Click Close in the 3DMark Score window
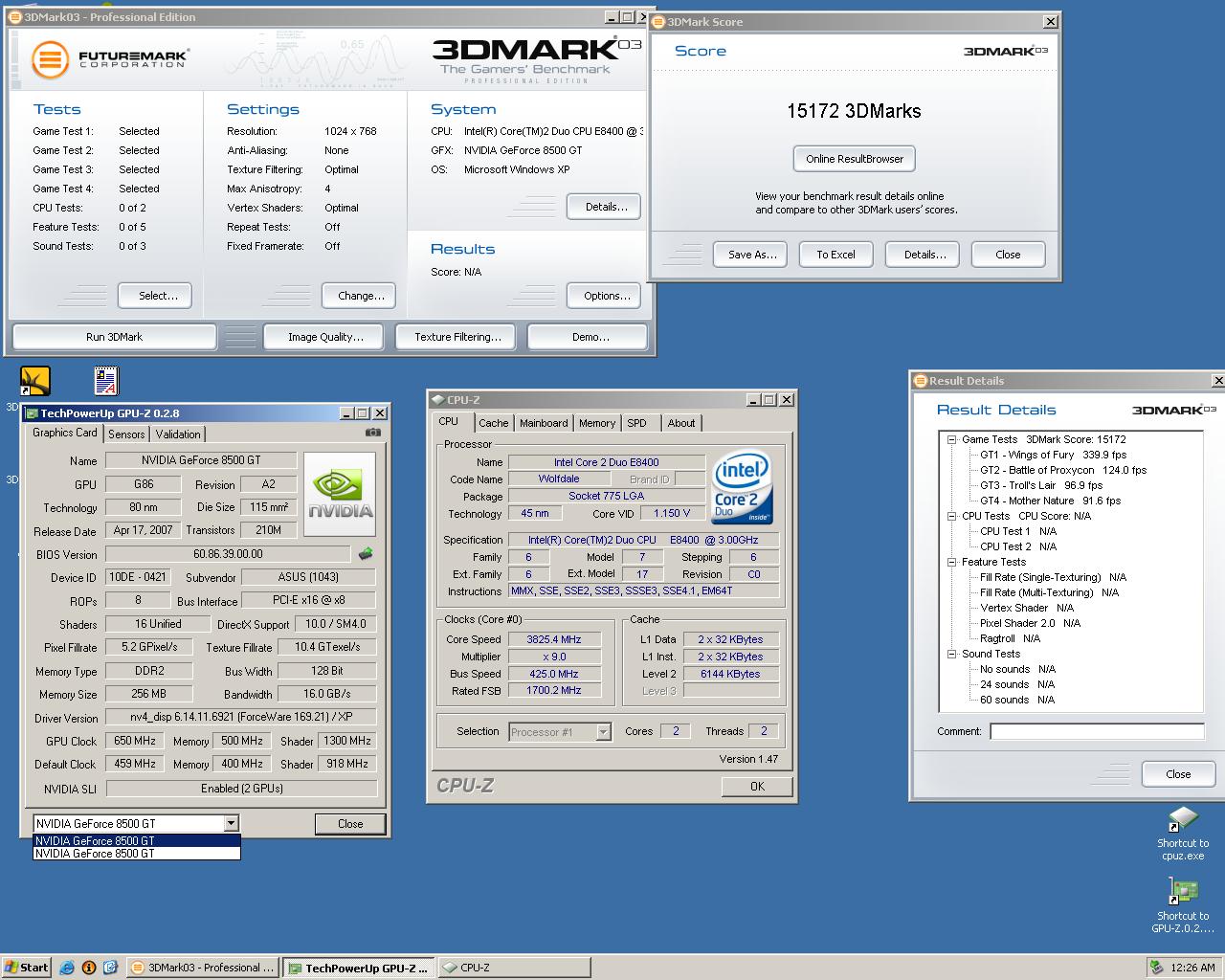Viewport: 1225px width, 980px height. click(1008, 255)
